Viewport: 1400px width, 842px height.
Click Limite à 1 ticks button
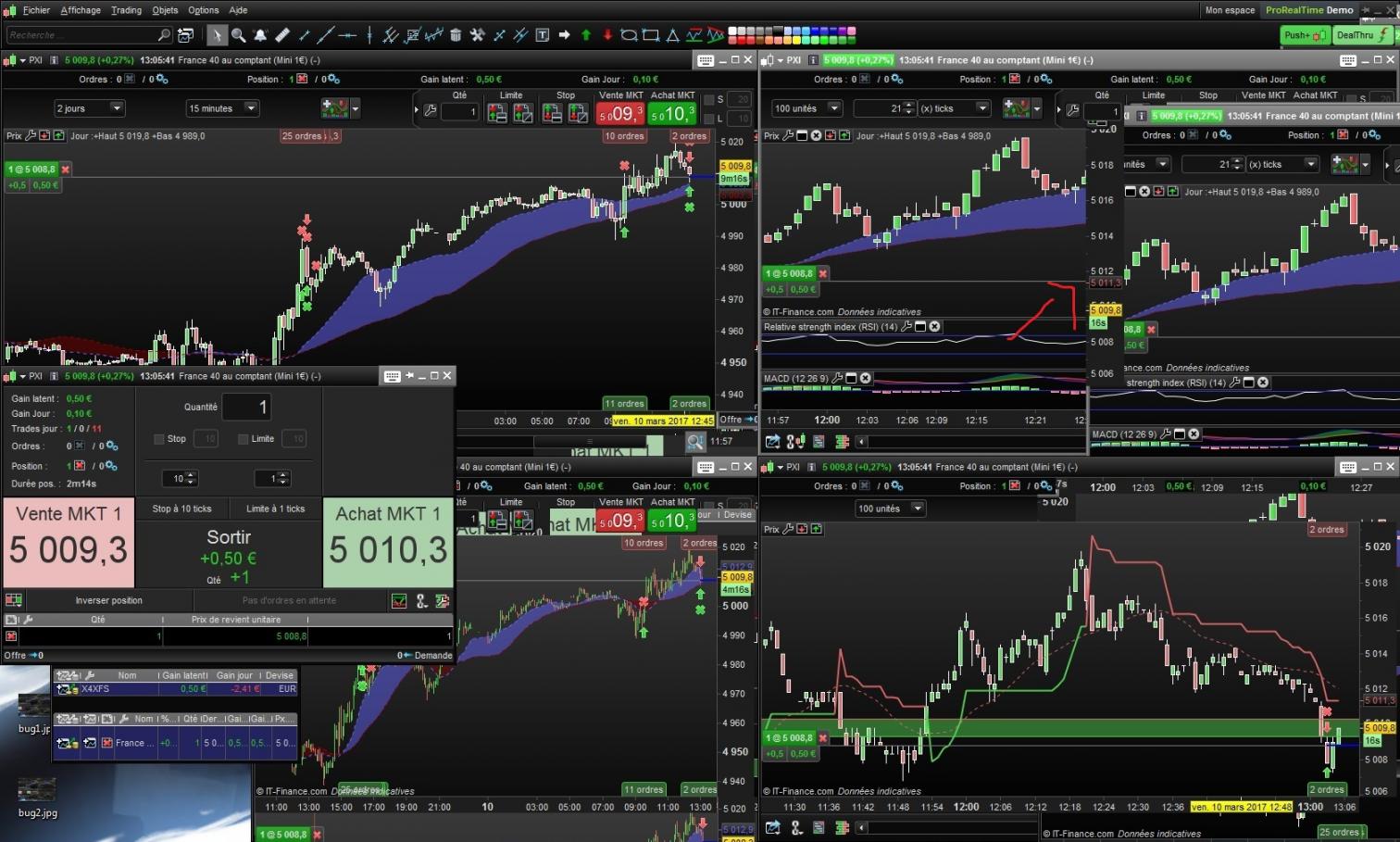[x=275, y=509]
